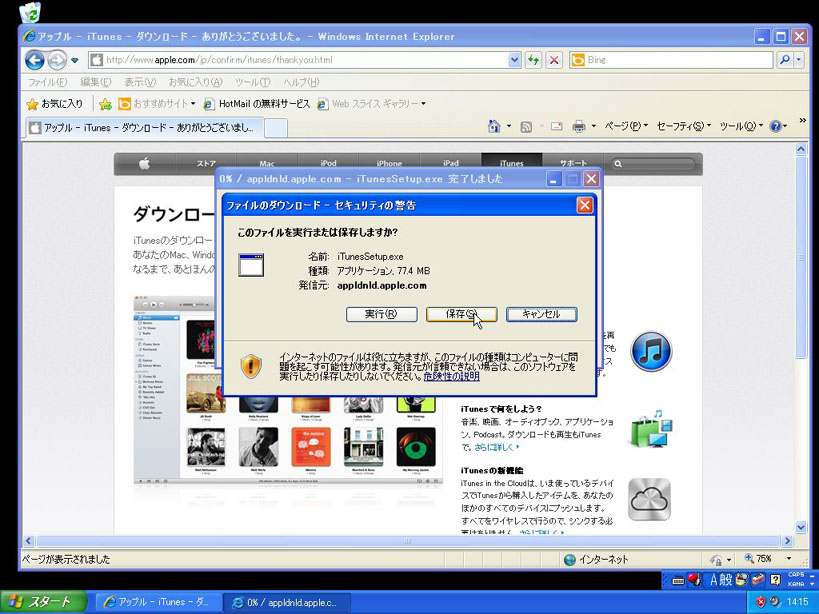Viewport: 819px width, 614px height.
Task: Click the red Stop loading icon
Action: [x=554, y=60]
